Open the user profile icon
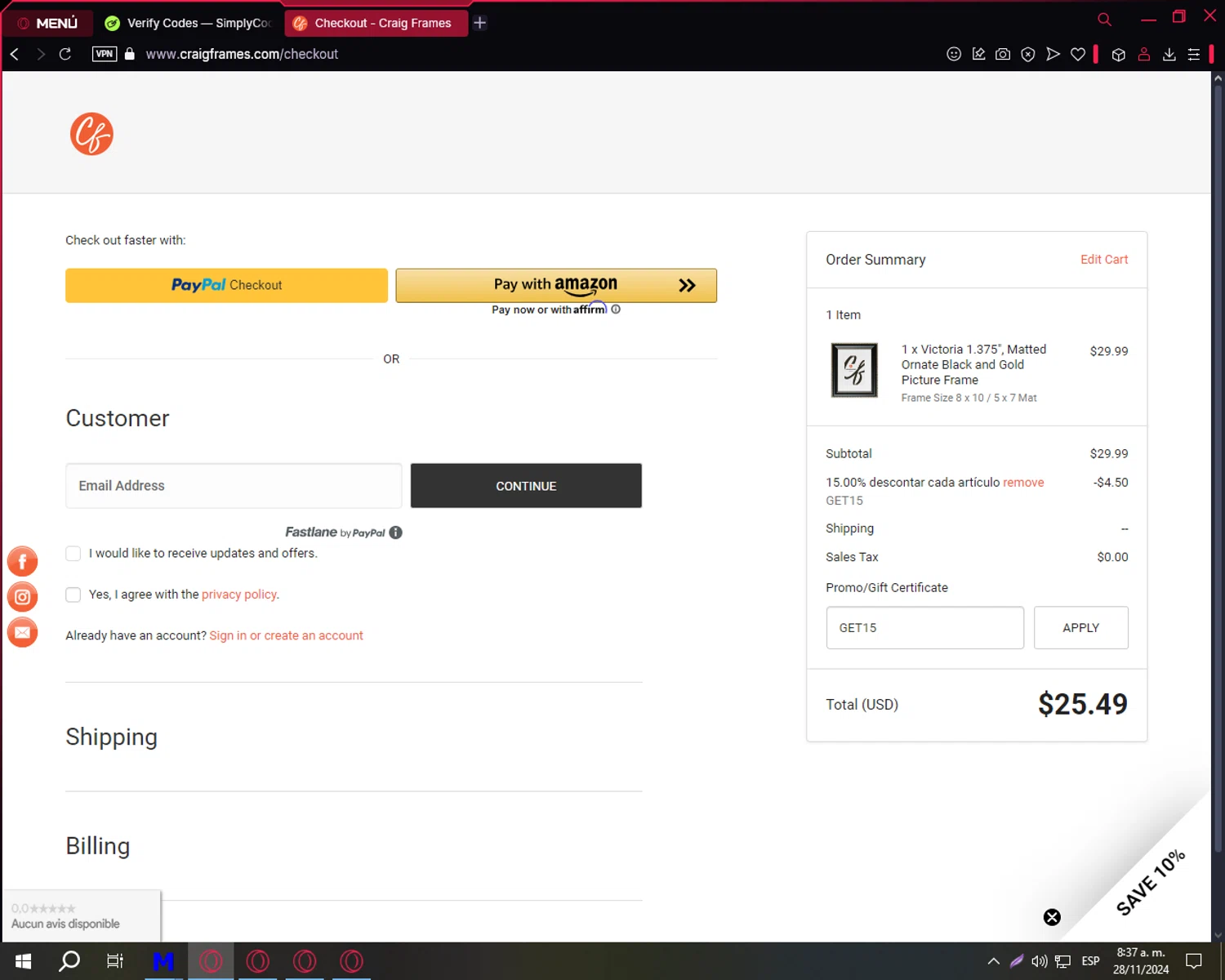 pyautogui.click(x=1144, y=54)
